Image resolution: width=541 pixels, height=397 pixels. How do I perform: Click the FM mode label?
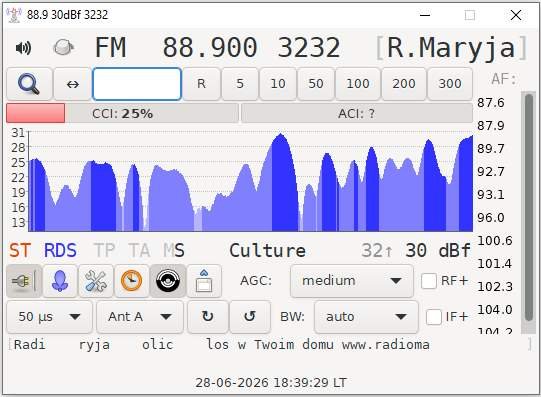click(110, 47)
